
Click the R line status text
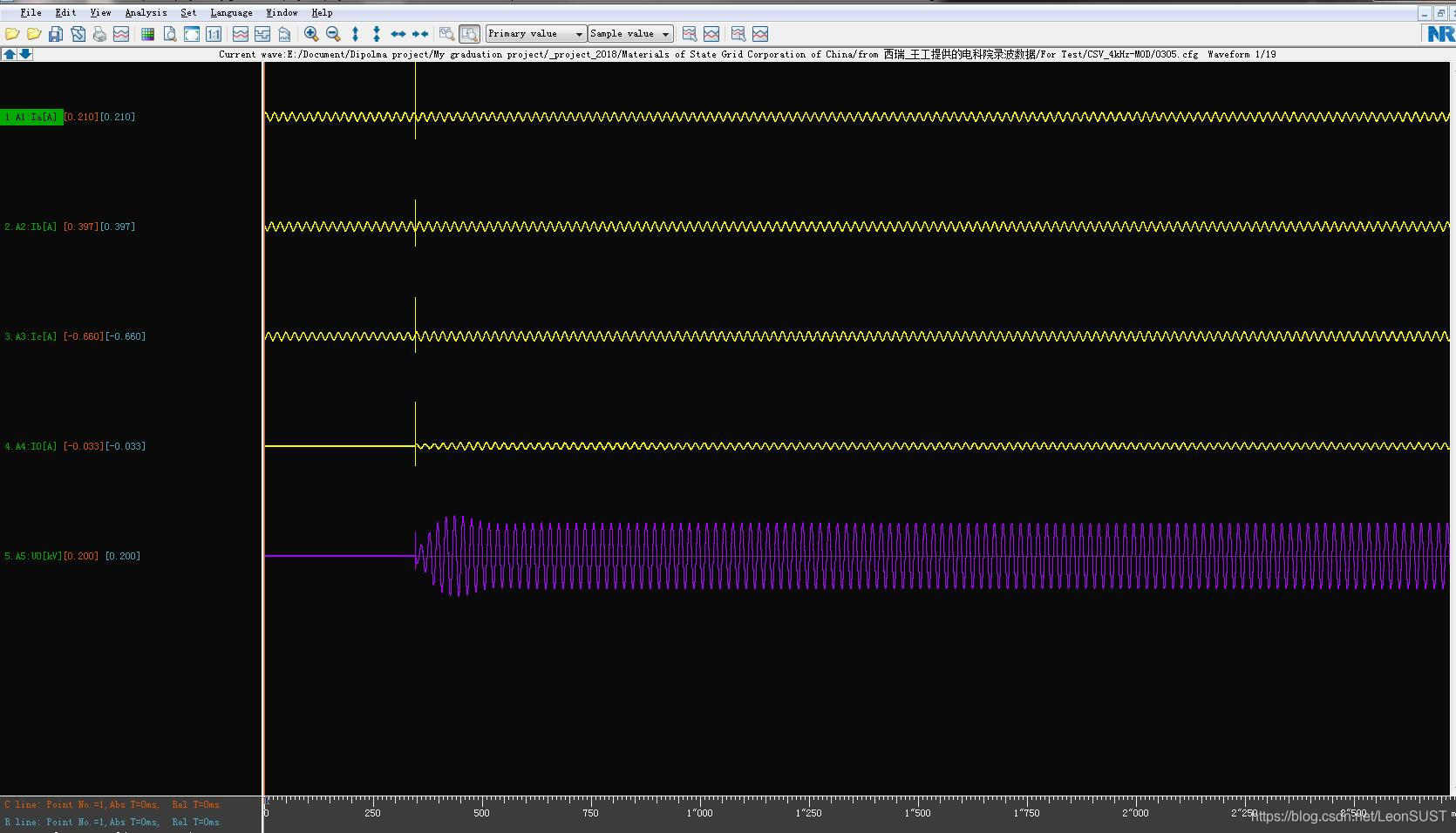pyautogui.click(x=112, y=823)
